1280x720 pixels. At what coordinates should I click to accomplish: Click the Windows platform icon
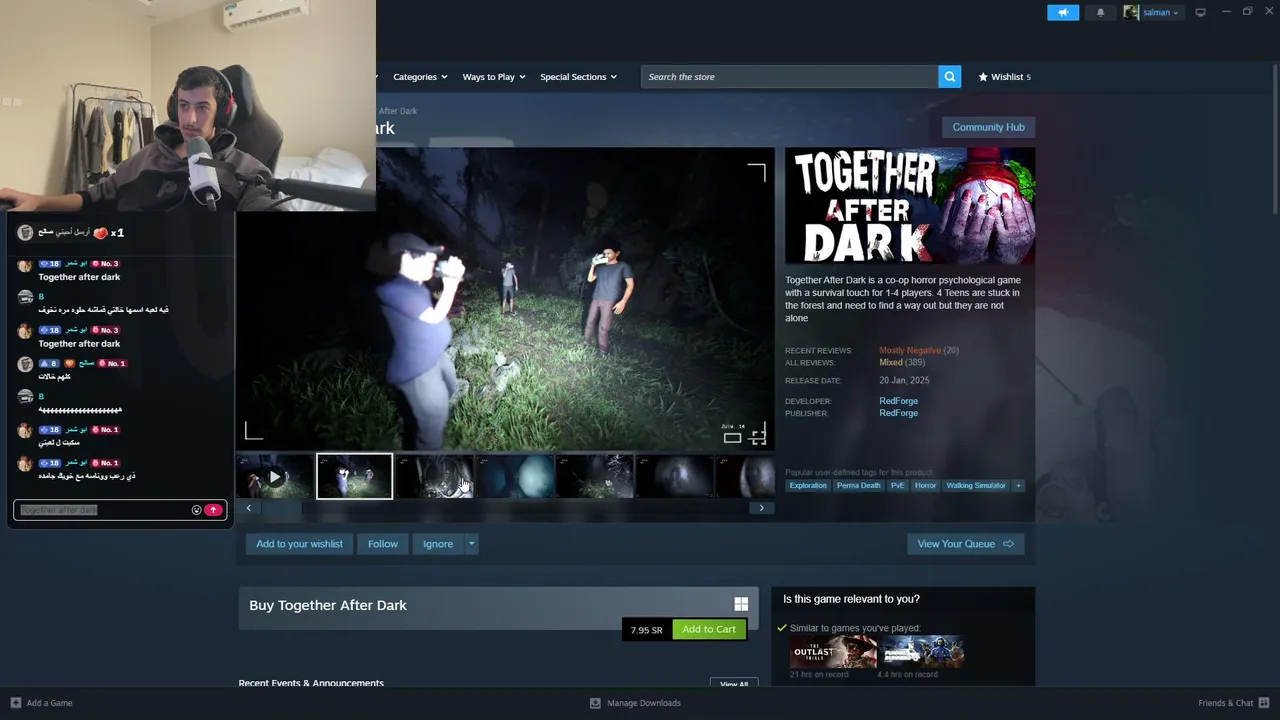(741, 604)
